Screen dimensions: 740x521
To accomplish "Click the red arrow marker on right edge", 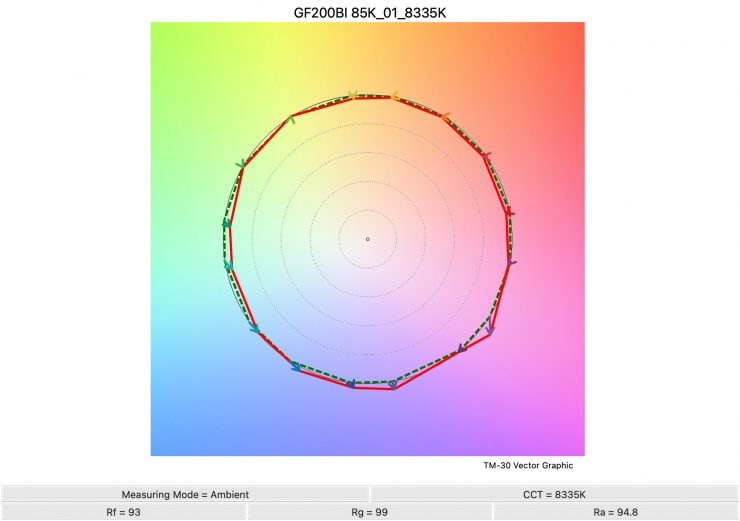I will (510, 213).
